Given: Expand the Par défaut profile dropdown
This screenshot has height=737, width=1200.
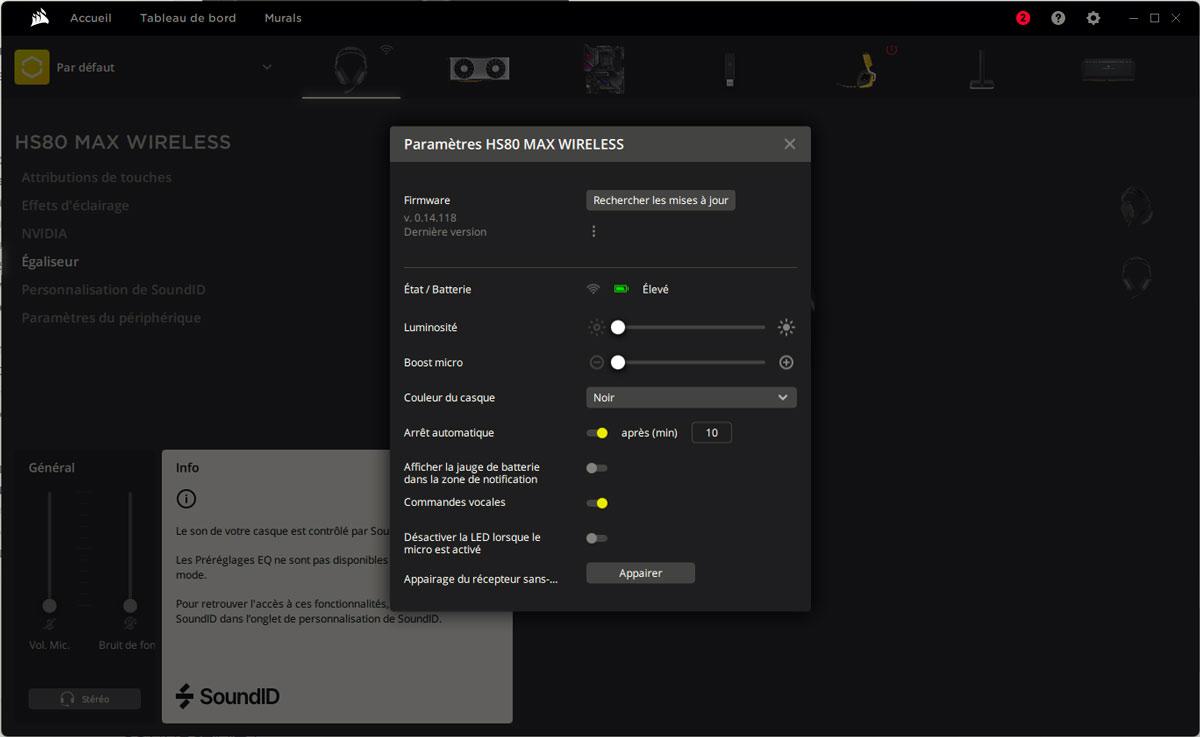Looking at the screenshot, I should pos(266,68).
